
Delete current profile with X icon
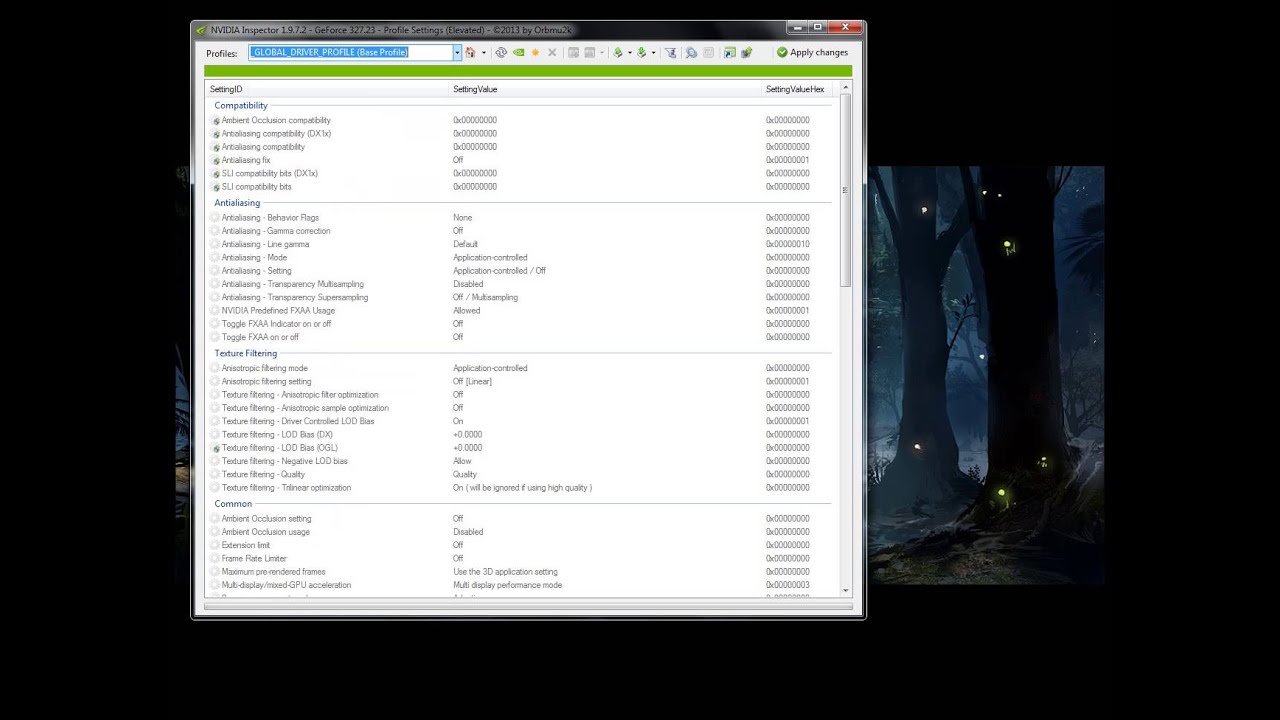pos(552,52)
